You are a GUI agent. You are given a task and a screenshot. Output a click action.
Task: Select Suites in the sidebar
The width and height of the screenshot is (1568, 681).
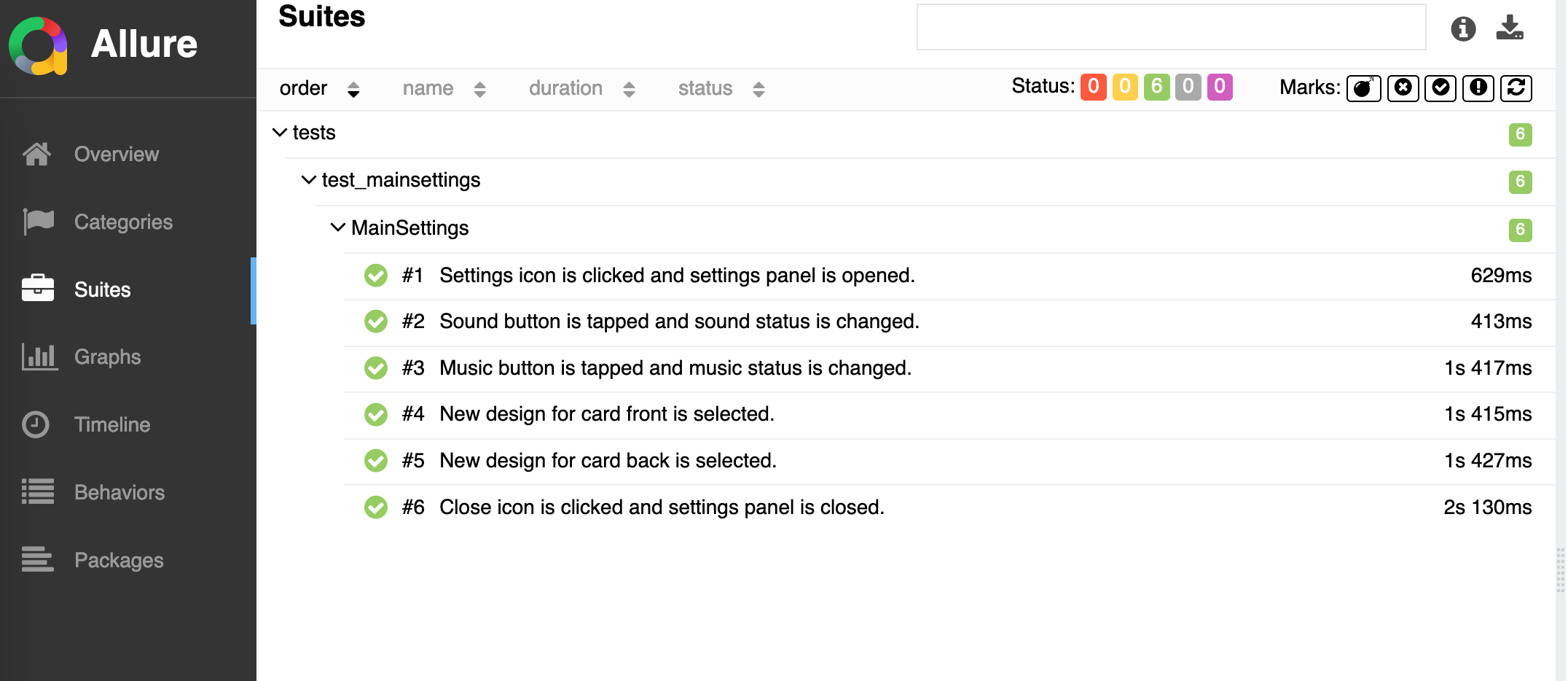coord(102,289)
